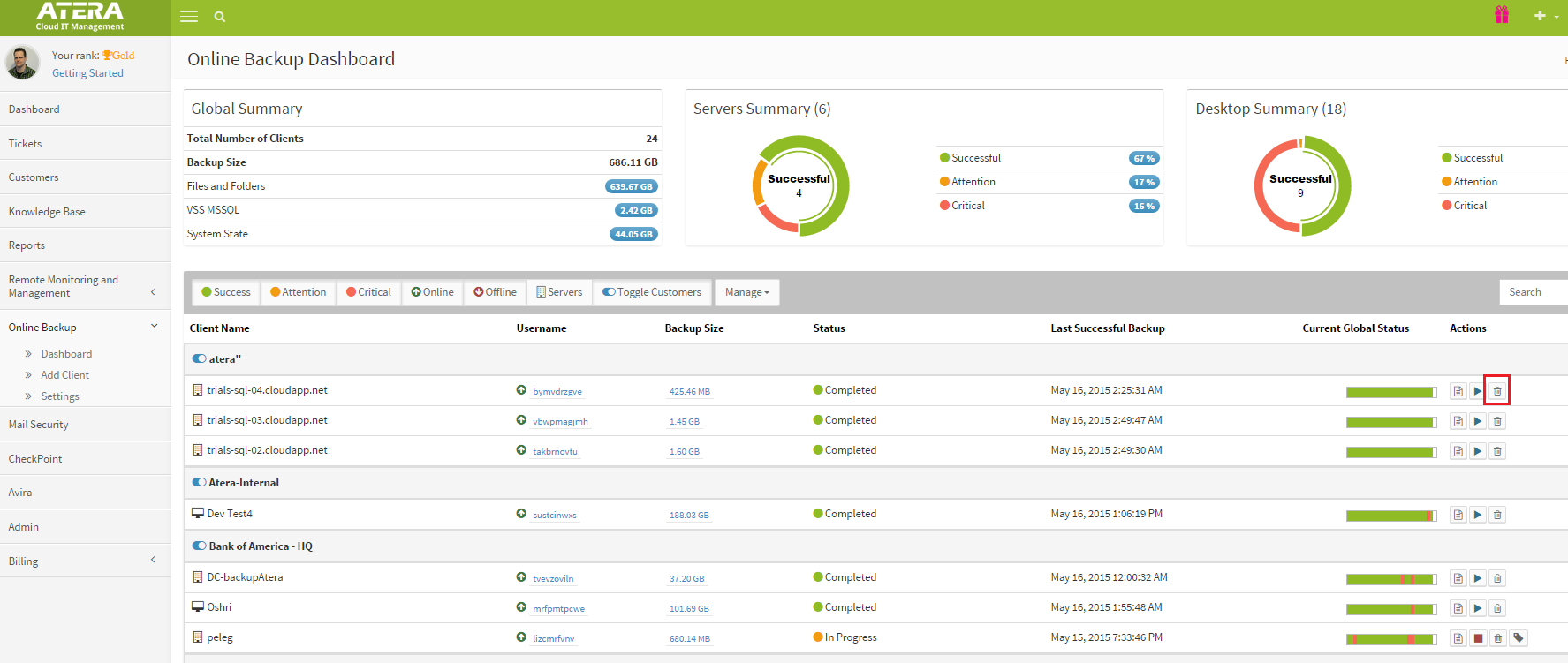The height and width of the screenshot is (663, 1568).
Task: Click global status bar for DC-backupAtera
Action: [x=1390, y=579]
